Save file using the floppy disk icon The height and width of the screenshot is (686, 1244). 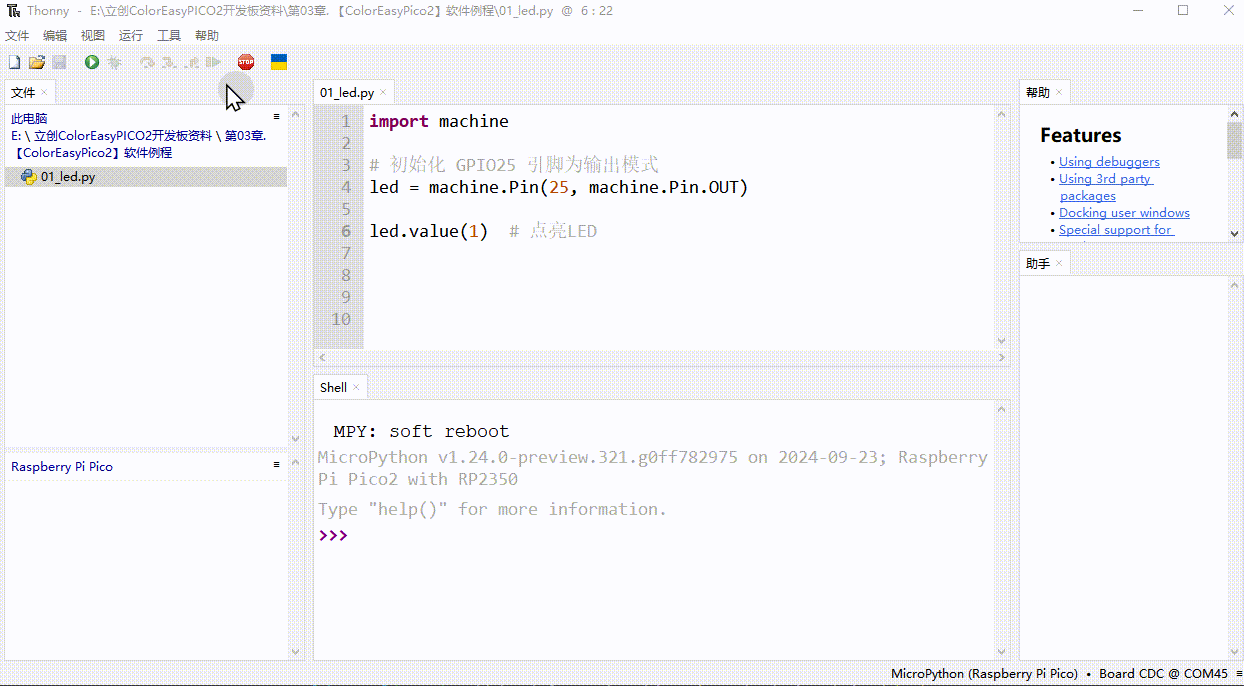59,62
